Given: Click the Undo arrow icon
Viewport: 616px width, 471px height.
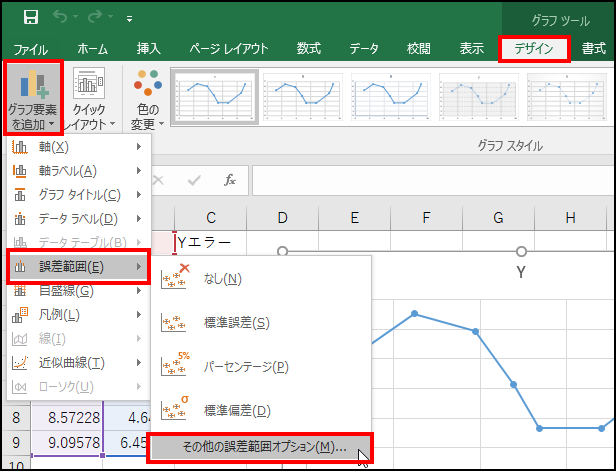Looking at the screenshot, I should click(x=60, y=17).
